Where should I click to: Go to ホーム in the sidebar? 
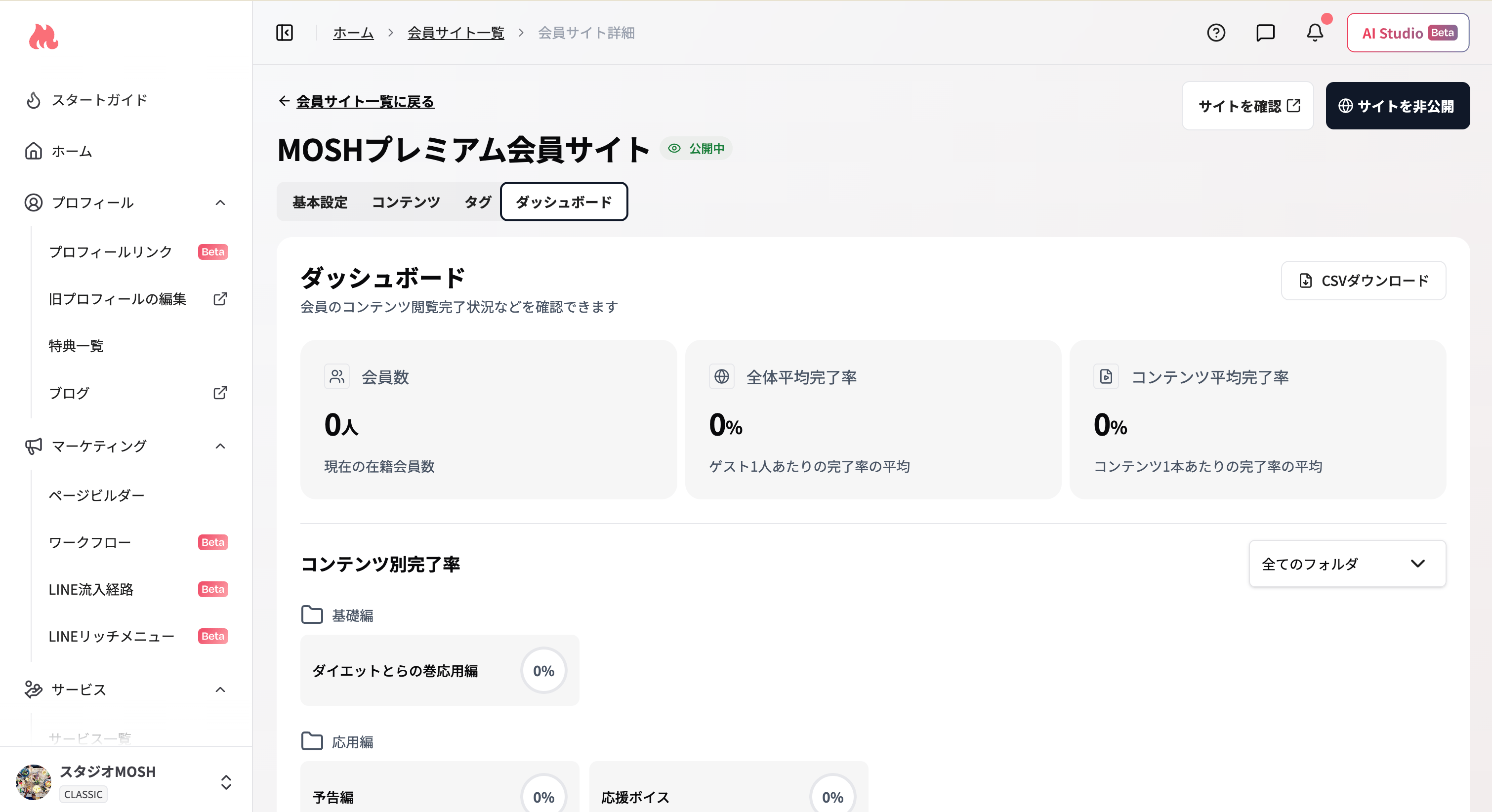pos(72,151)
